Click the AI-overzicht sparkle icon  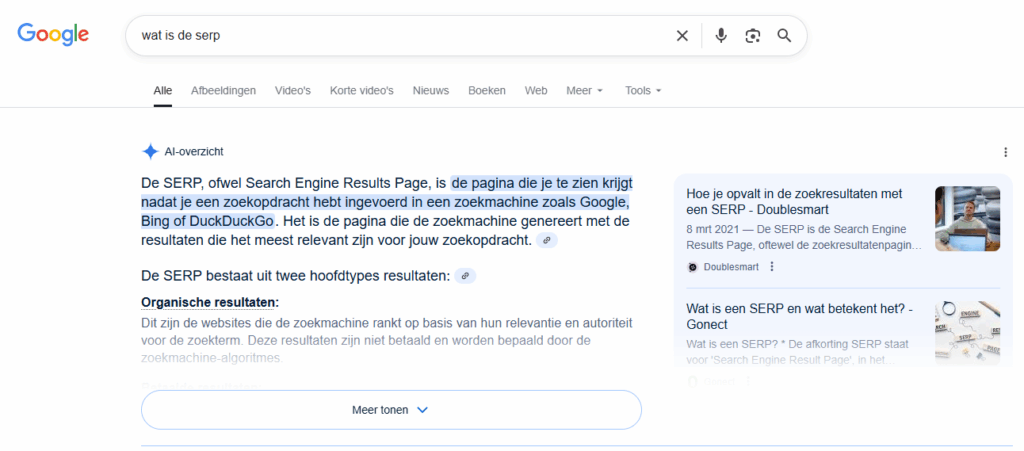coord(150,151)
